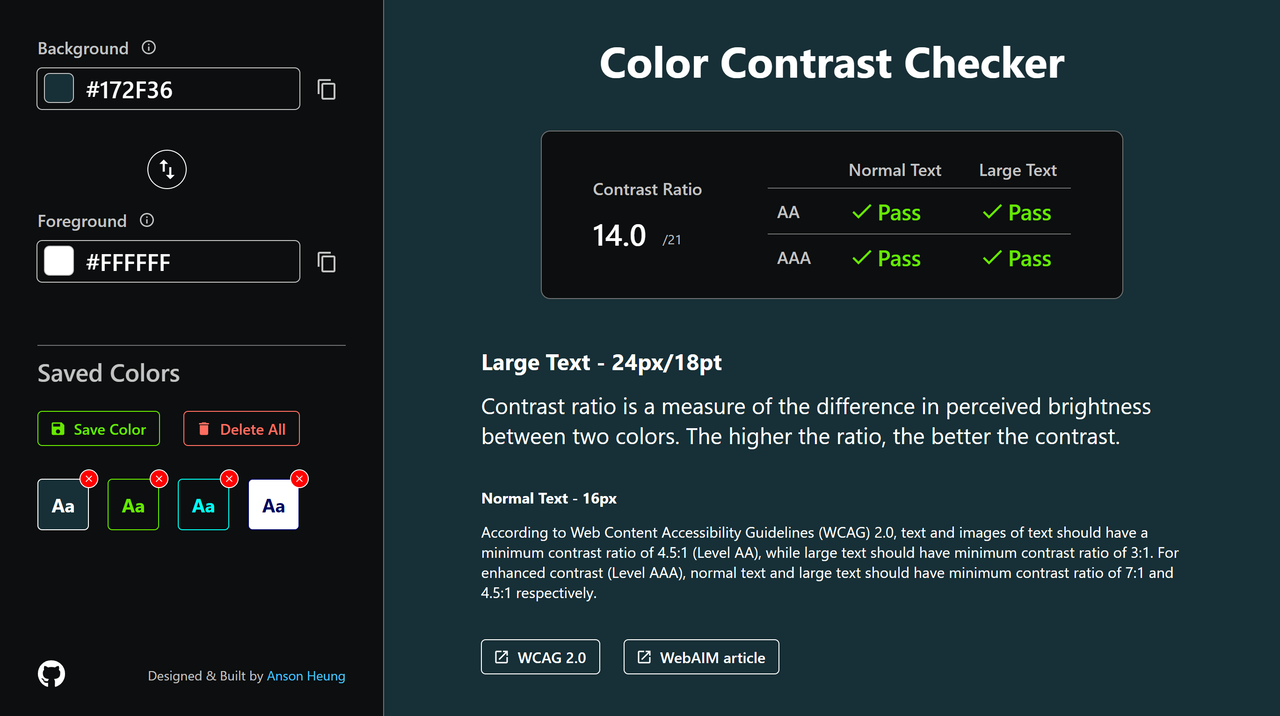
Task: Copy the foreground hex color value
Action: click(x=327, y=262)
